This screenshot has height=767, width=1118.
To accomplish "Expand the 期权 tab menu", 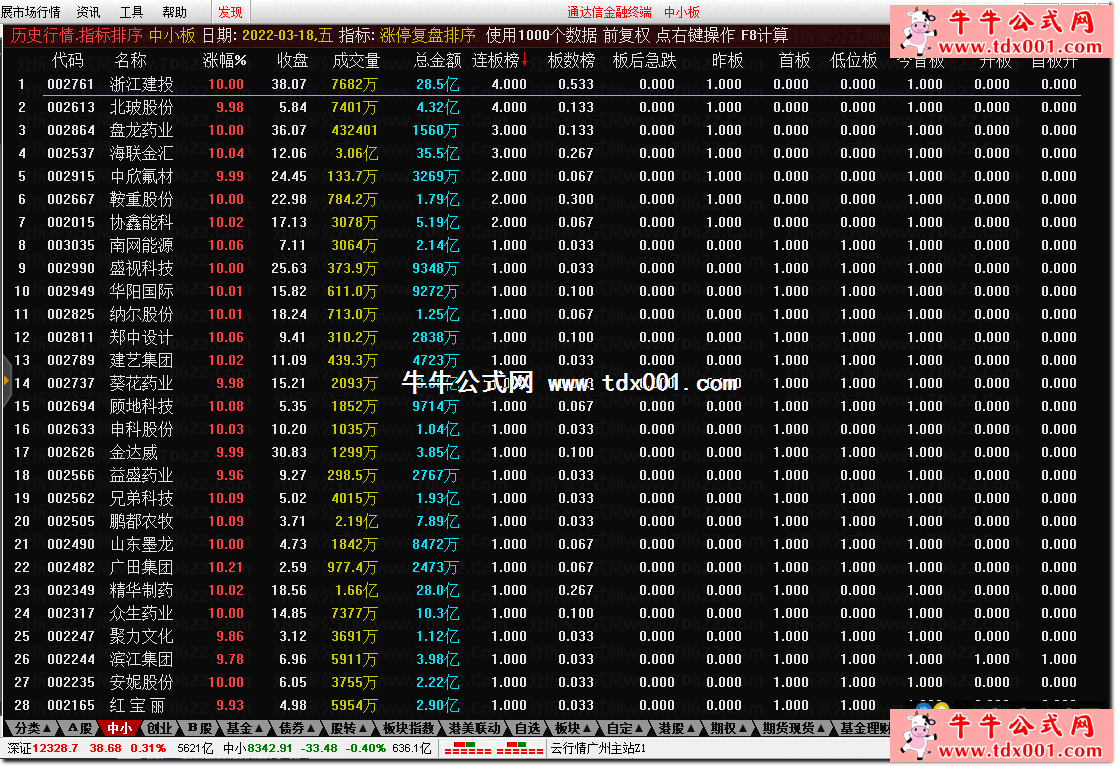I will click(727, 728).
